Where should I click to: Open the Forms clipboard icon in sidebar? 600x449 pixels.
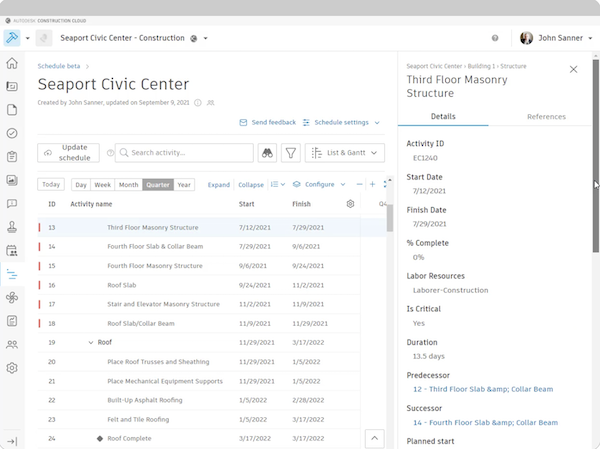pos(12,157)
